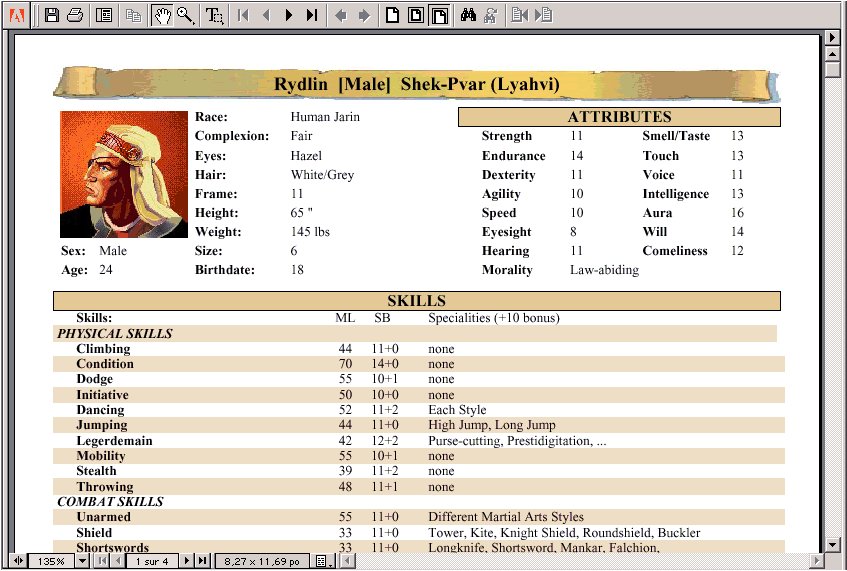Save a copy with the floppy disk icon
This screenshot has height=571, width=847.
click(x=52, y=15)
